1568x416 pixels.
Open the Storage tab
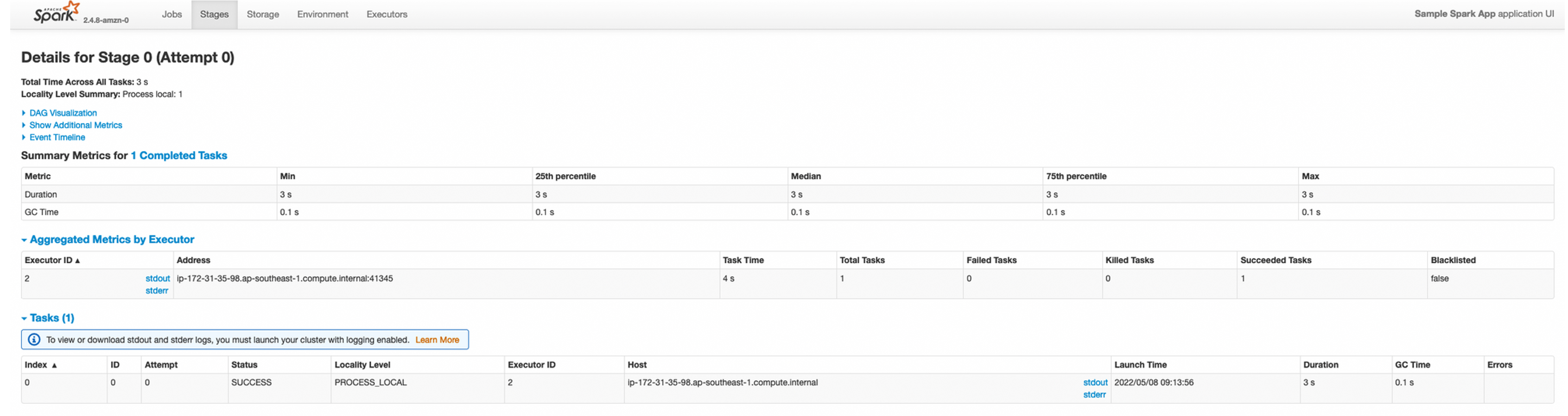262,14
